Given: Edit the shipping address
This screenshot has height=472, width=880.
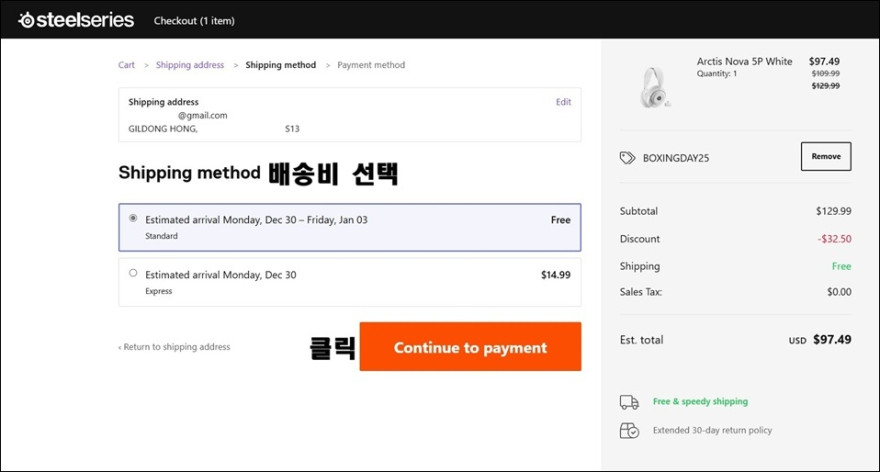Looking at the screenshot, I should coord(563,102).
